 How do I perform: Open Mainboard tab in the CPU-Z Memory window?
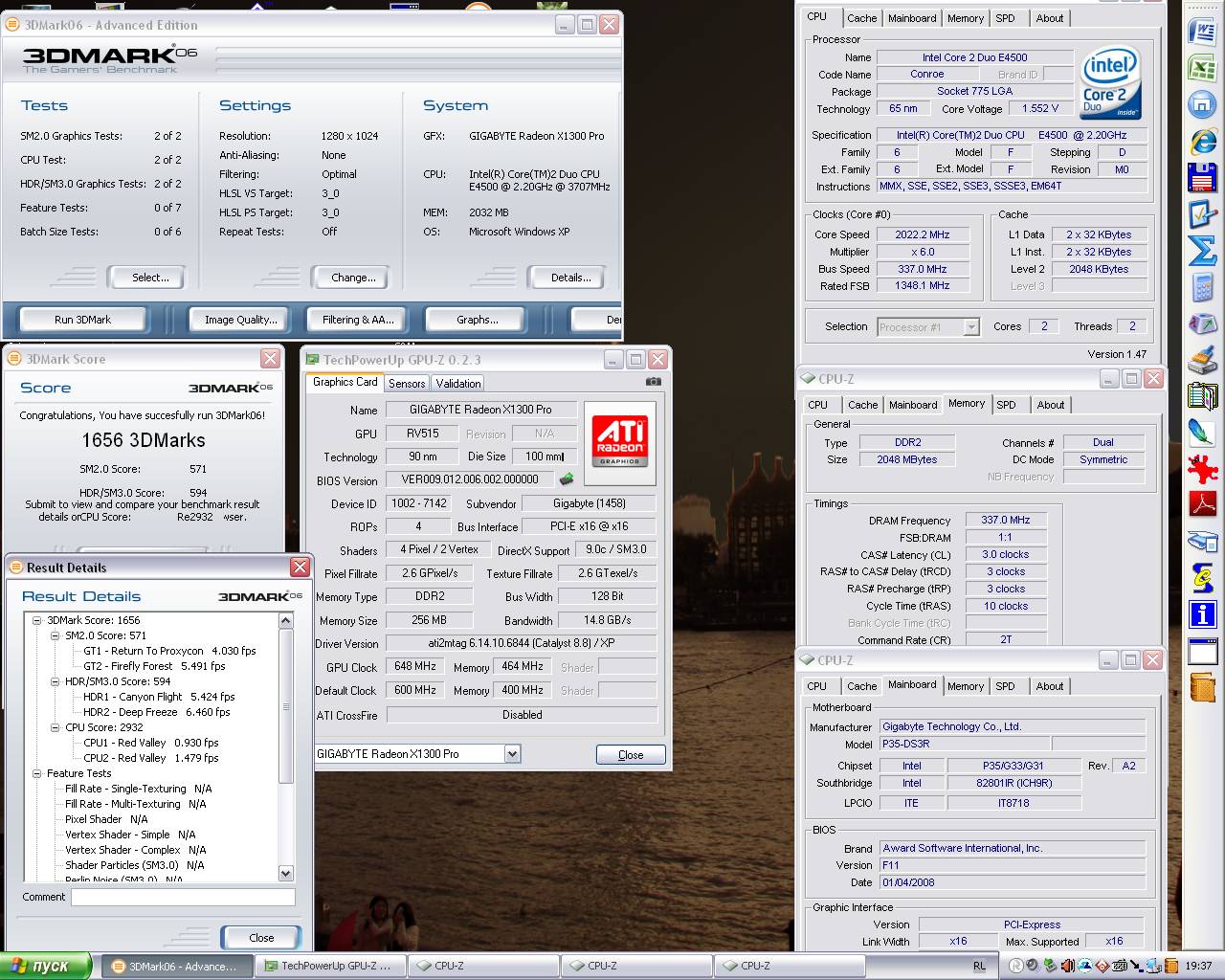point(913,405)
